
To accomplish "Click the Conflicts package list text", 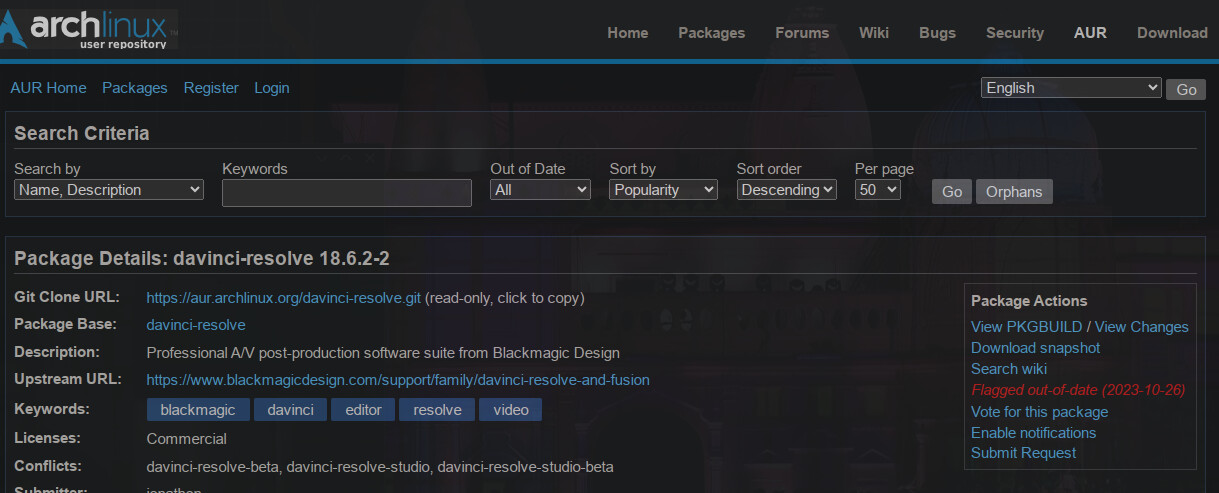I will coord(380,467).
